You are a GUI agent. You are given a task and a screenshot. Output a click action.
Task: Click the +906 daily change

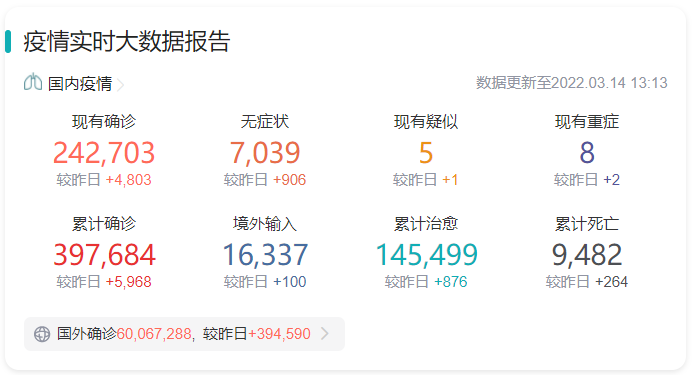tap(289, 180)
